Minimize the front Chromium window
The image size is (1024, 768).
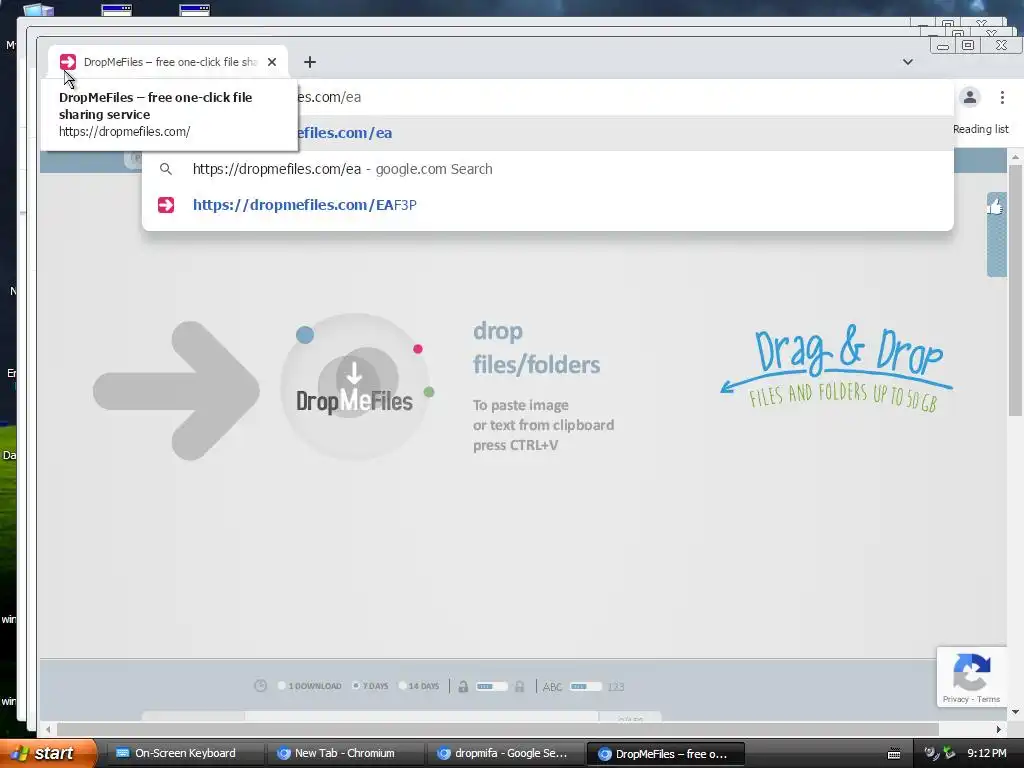coord(942,46)
